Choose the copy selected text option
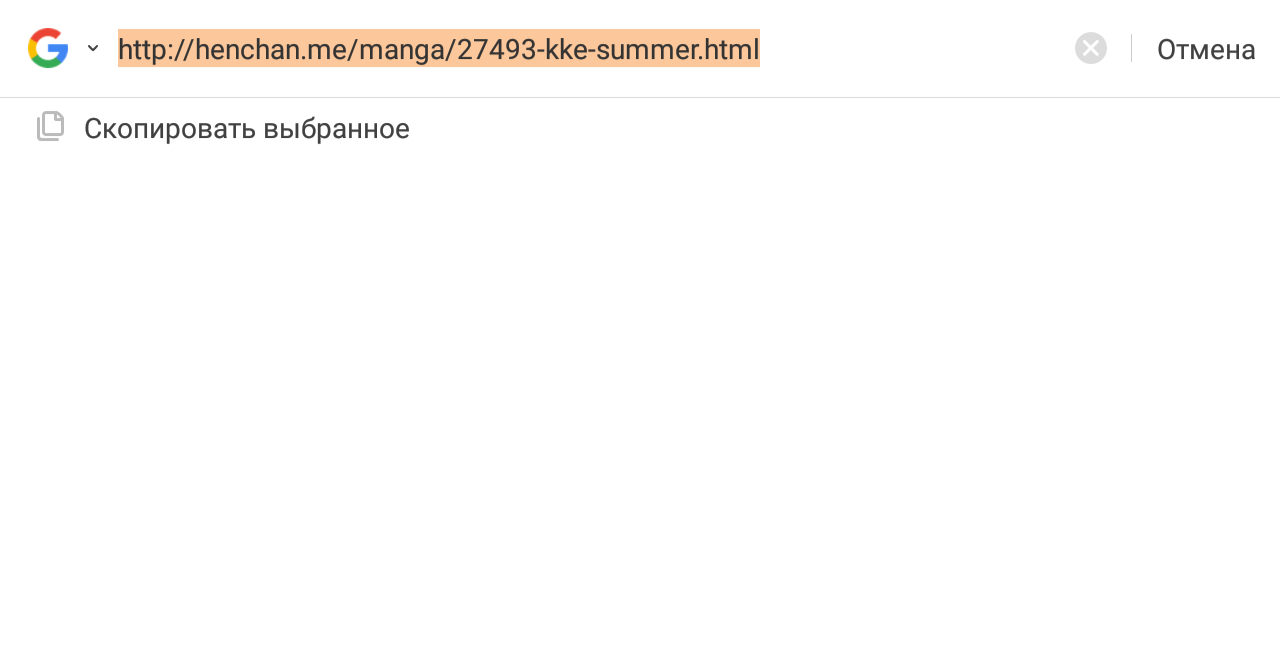Screen dimensions: 1280x668 coord(246,129)
